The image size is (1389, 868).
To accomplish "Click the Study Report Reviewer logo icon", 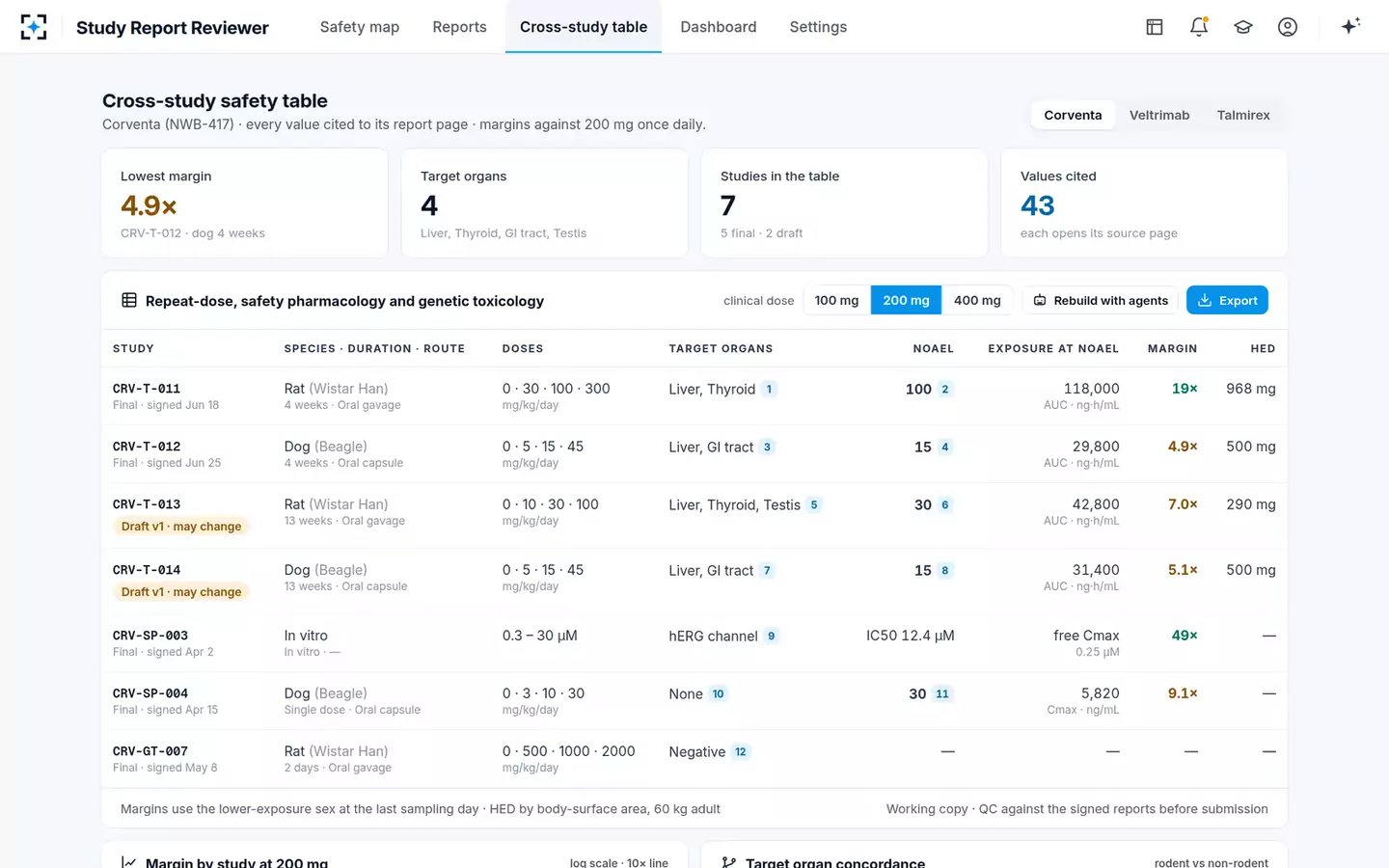I will pyautogui.click(x=34, y=27).
